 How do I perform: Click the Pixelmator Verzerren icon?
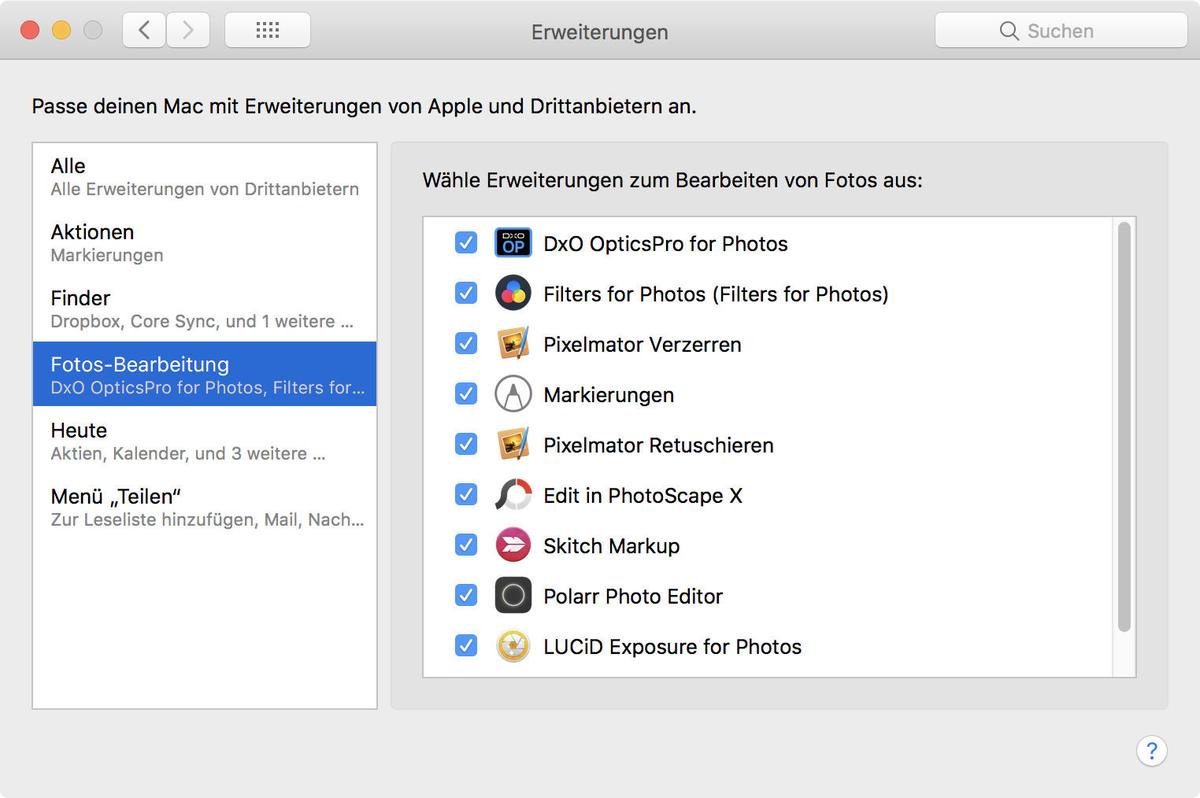point(513,344)
